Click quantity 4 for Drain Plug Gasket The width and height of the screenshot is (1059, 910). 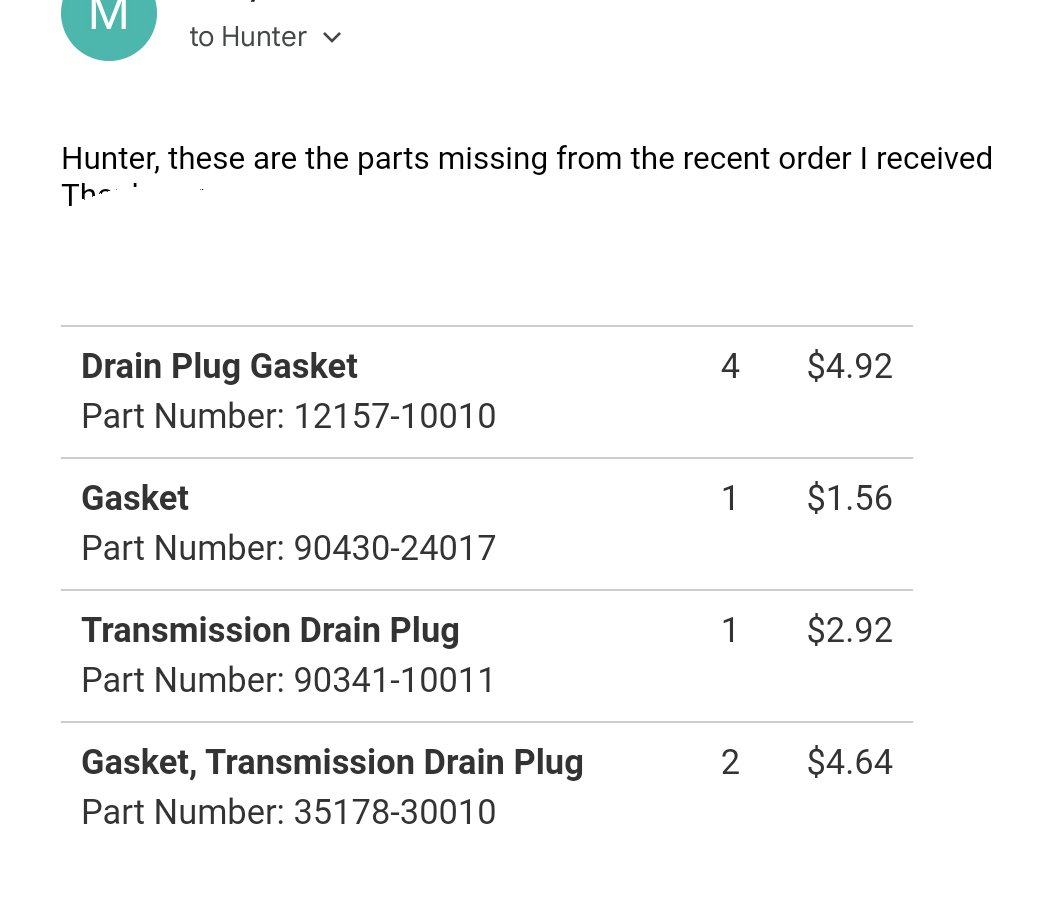[730, 366]
